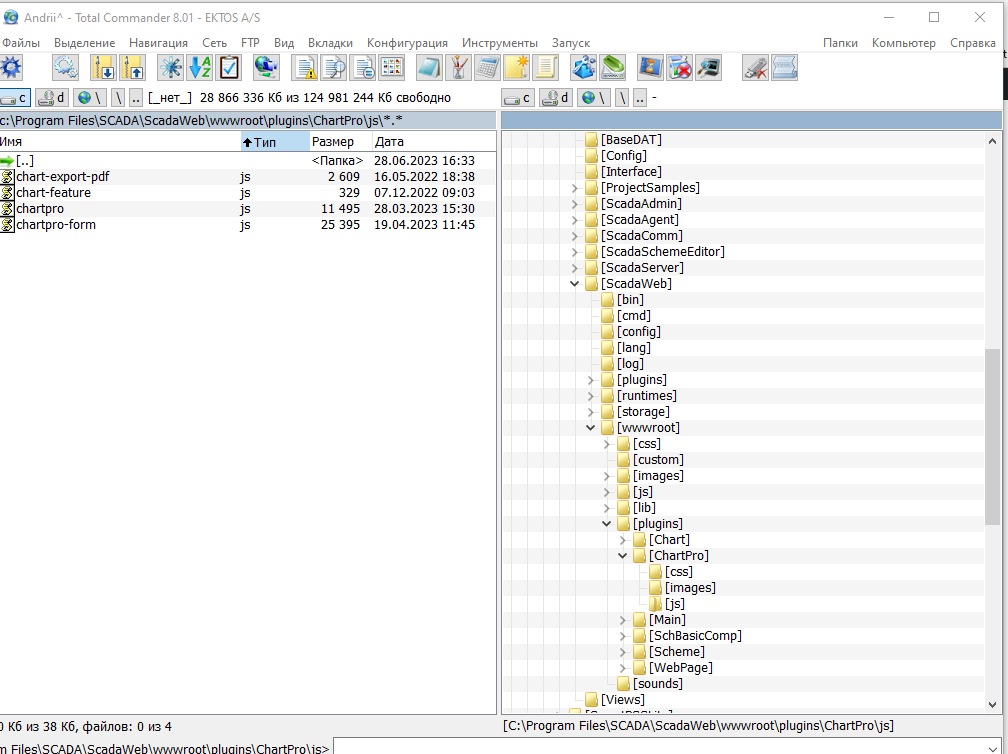Viewport: 1008px width, 754px height.
Task: Select the chartpro-form file
Action: pyautogui.click(x=248, y=225)
